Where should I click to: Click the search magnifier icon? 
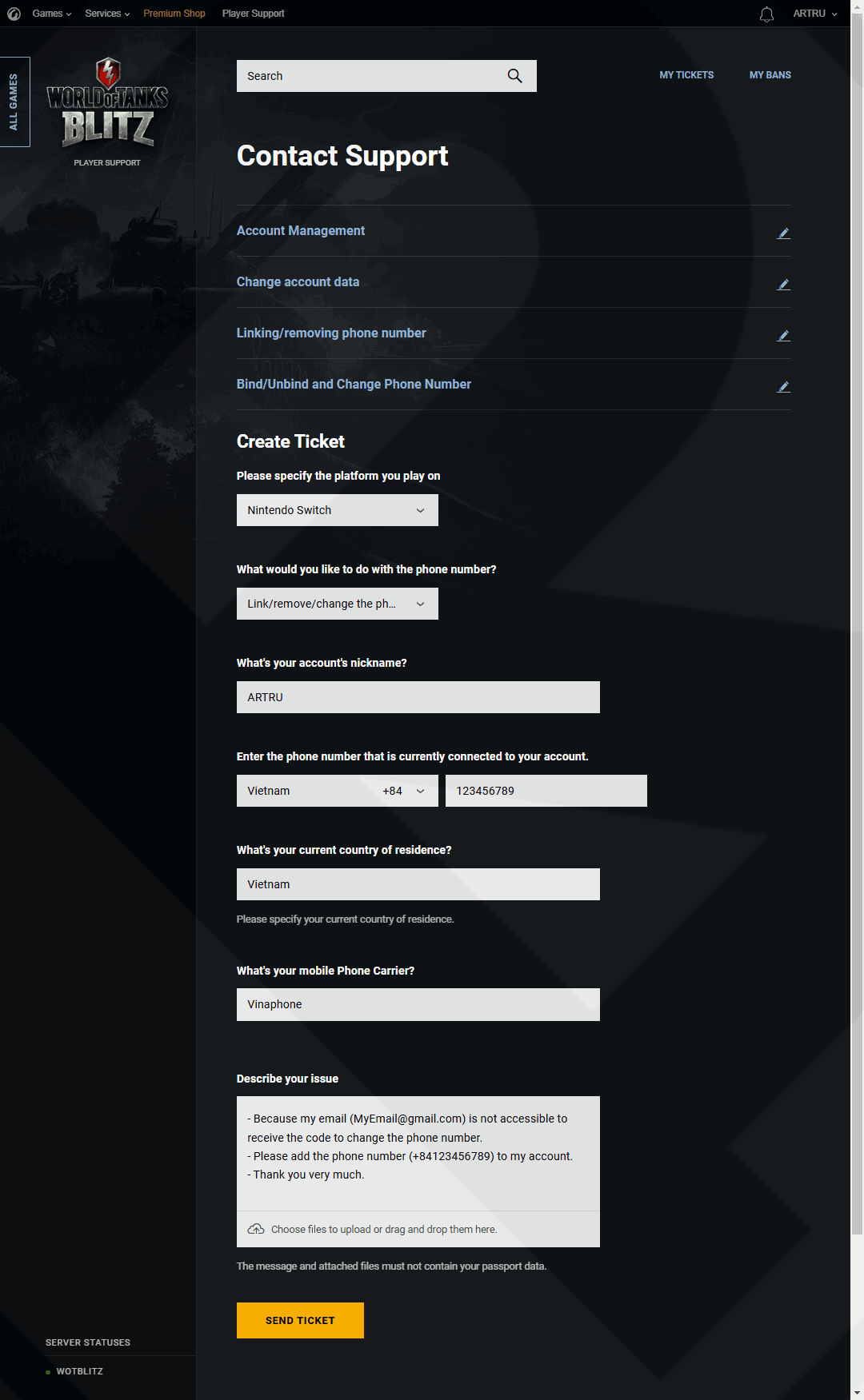tap(515, 76)
